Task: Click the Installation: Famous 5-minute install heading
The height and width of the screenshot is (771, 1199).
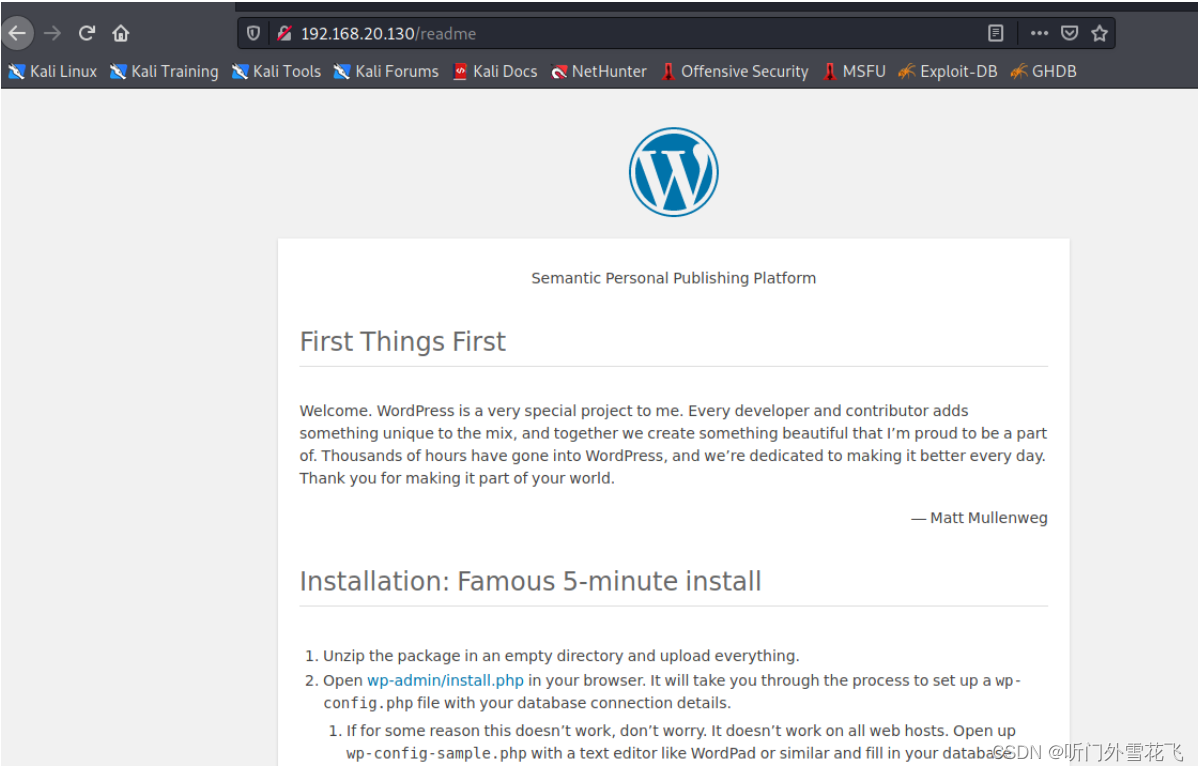Action: (x=530, y=581)
